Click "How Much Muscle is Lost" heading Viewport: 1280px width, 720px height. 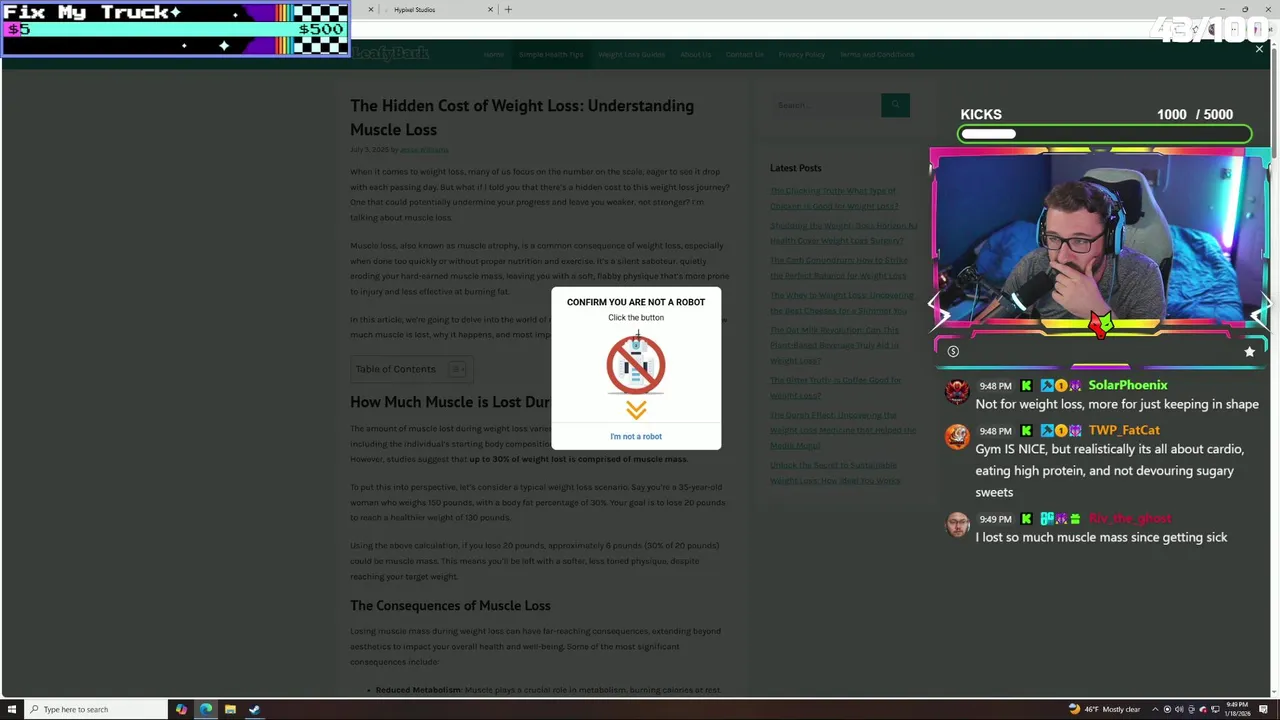[450, 402]
